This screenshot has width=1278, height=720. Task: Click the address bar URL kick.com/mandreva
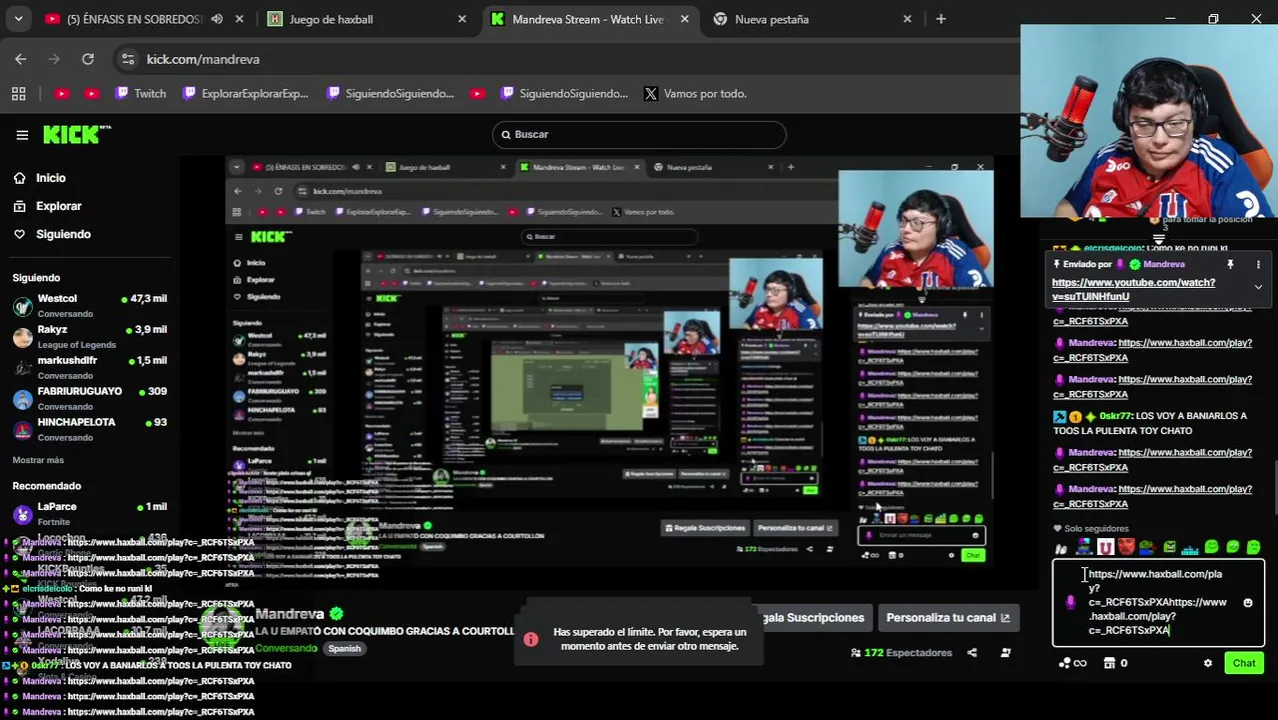coord(203,59)
